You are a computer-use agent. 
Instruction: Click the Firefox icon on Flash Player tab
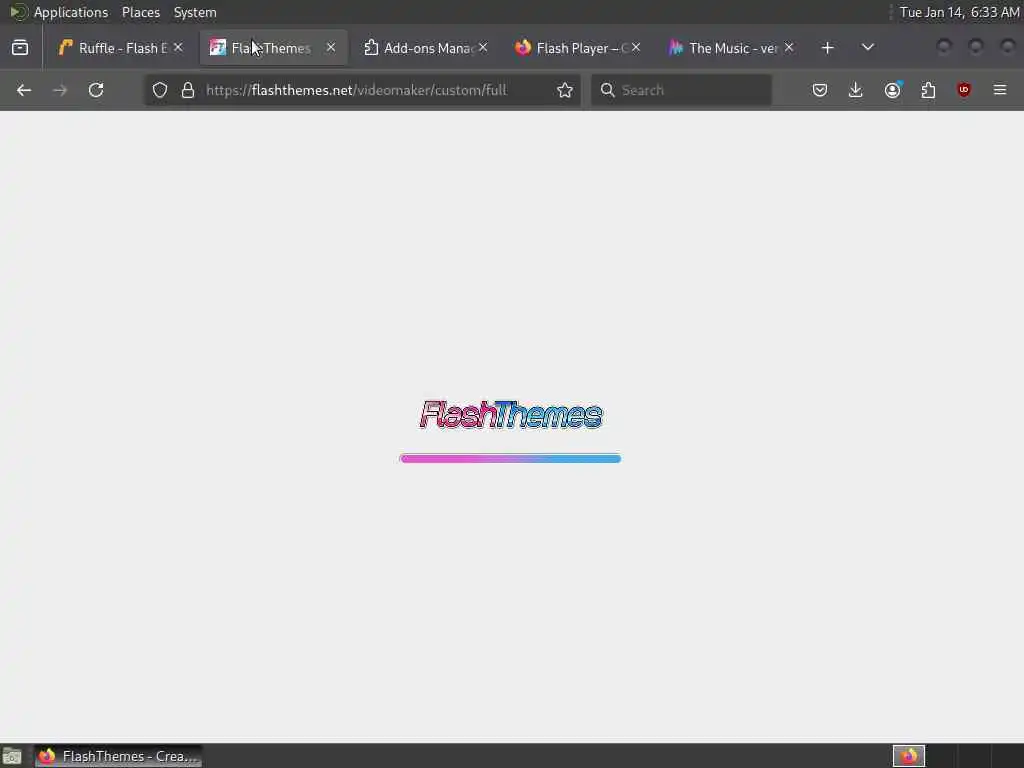[x=522, y=48]
